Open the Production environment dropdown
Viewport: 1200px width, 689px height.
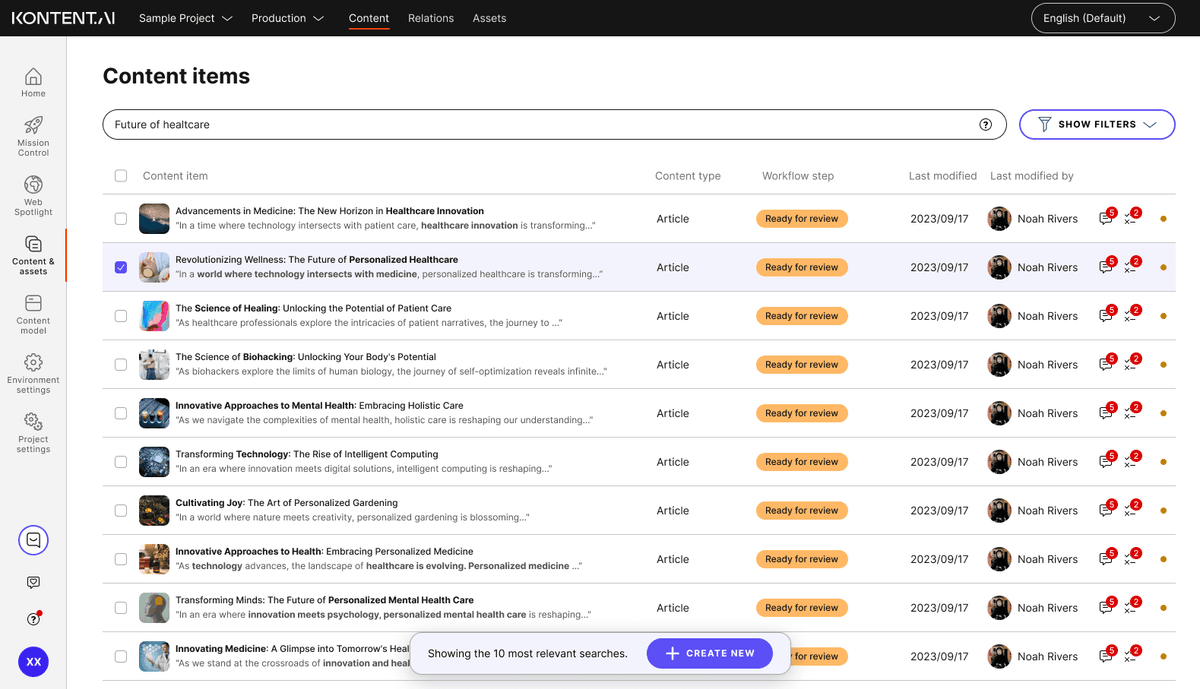[x=288, y=18]
